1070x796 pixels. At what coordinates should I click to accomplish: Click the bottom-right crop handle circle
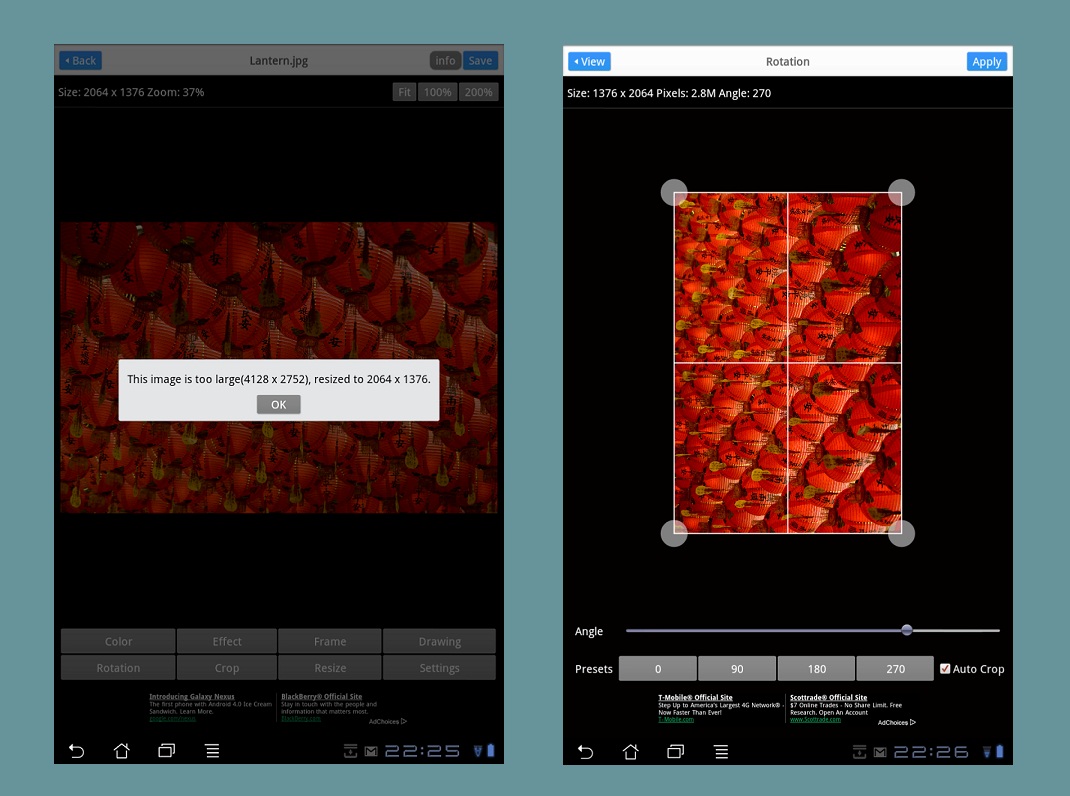tap(901, 533)
